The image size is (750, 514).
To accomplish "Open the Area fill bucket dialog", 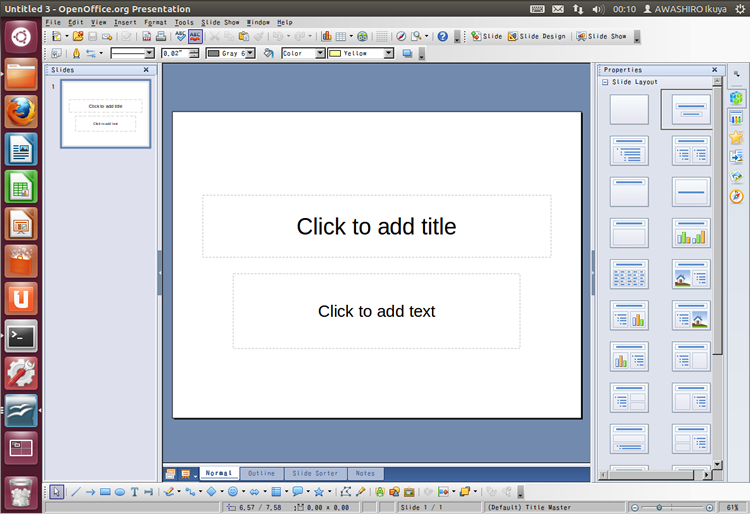I will tap(268, 54).
